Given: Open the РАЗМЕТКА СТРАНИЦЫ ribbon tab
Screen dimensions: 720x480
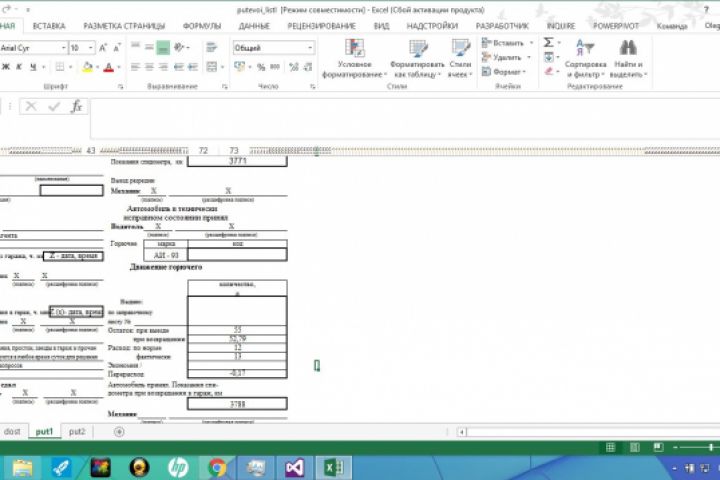Looking at the screenshot, I should pyautogui.click(x=124, y=26).
